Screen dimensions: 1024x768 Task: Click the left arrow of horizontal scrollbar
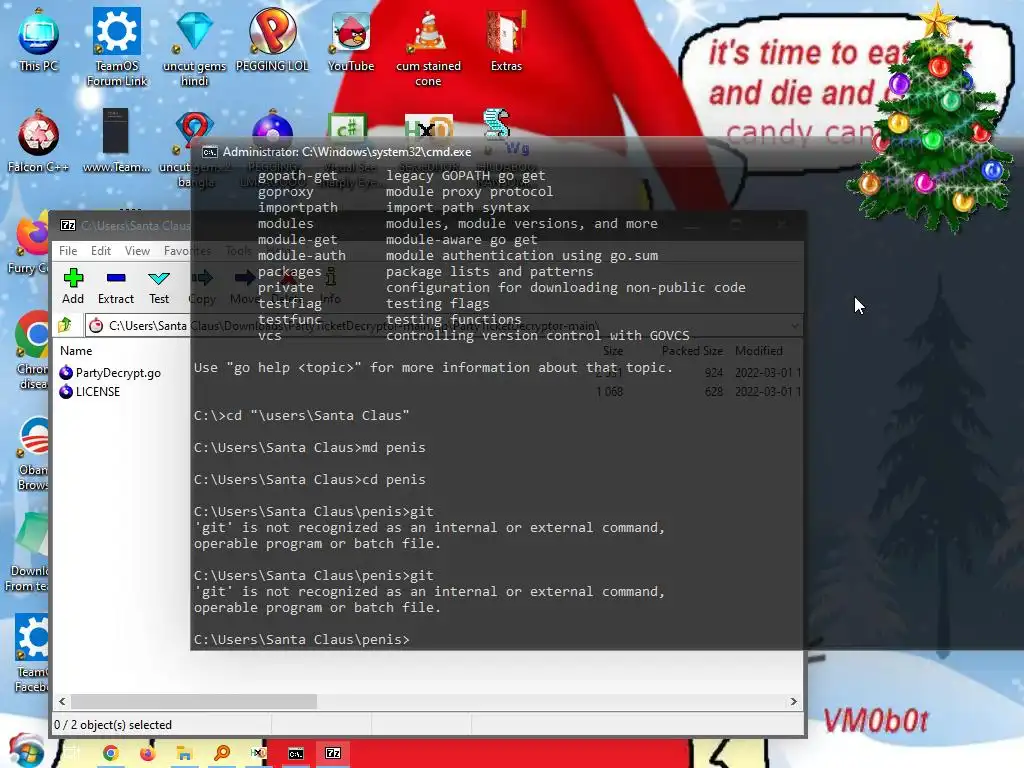[x=62, y=701]
